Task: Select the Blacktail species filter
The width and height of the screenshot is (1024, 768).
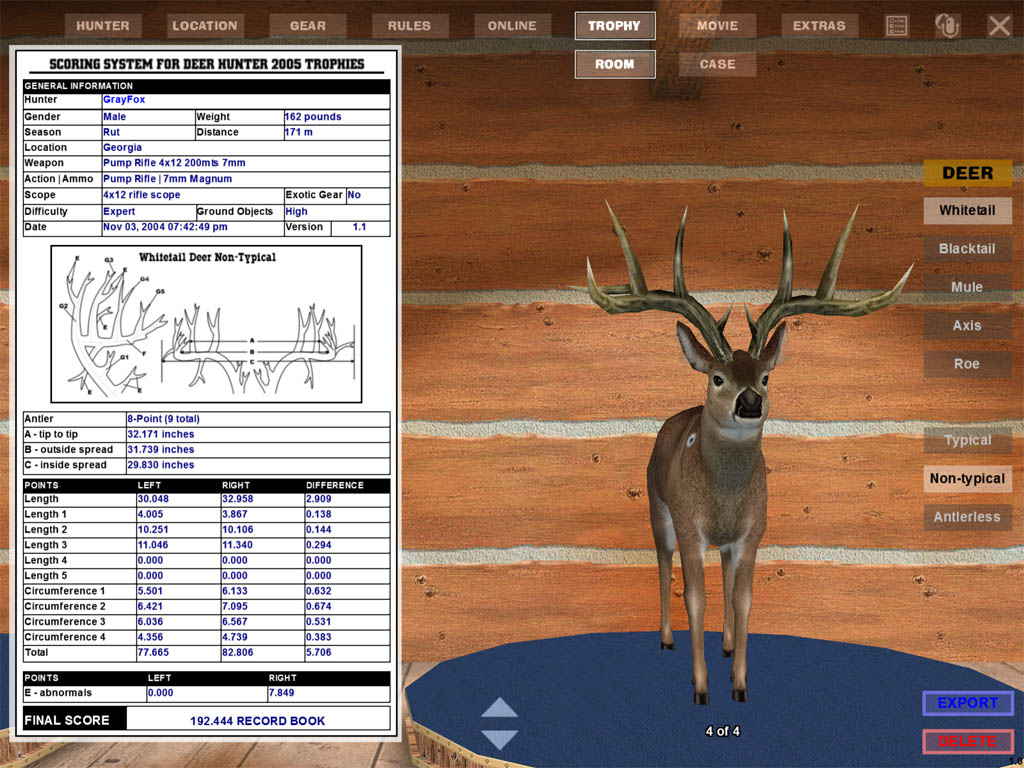Action: (967, 249)
